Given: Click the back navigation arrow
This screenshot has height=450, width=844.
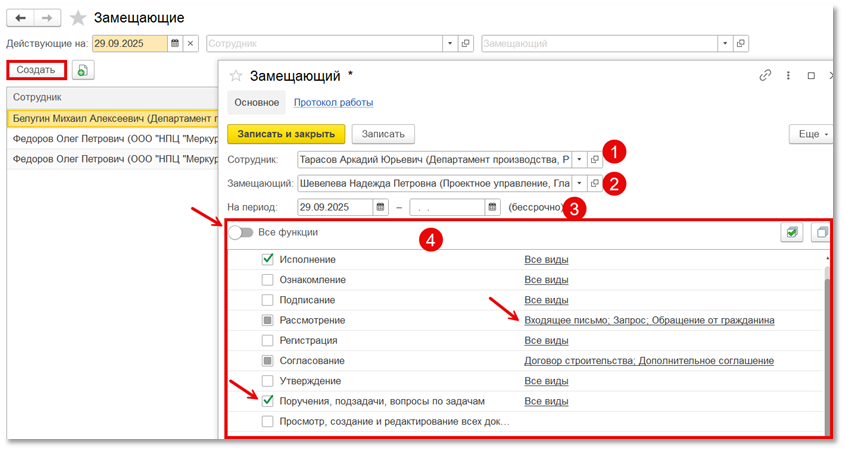Looking at the screenshot, I should 20,19.
